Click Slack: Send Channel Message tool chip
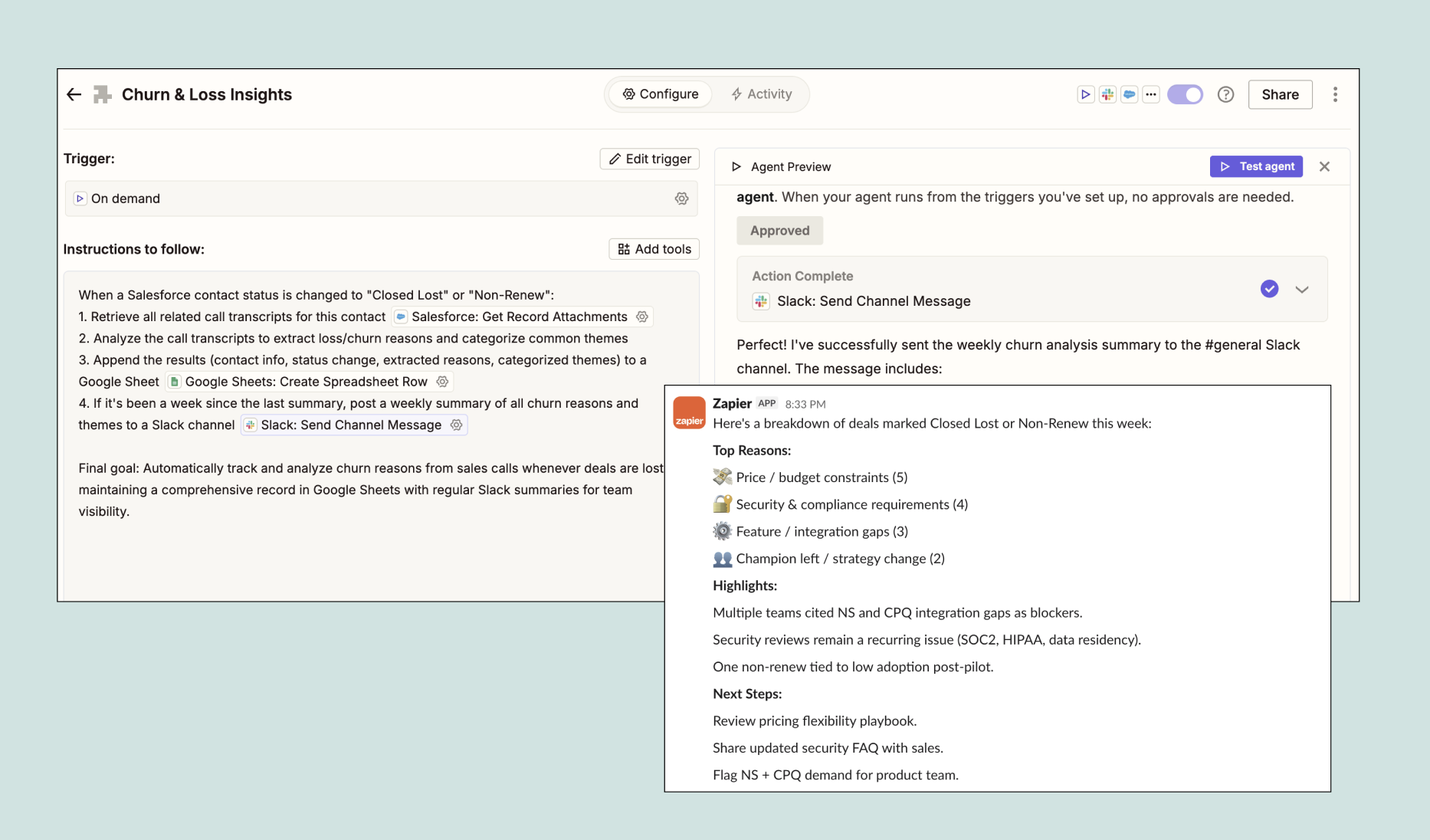The width and height of the screenshot is (1430, 840). coord(354,425)
